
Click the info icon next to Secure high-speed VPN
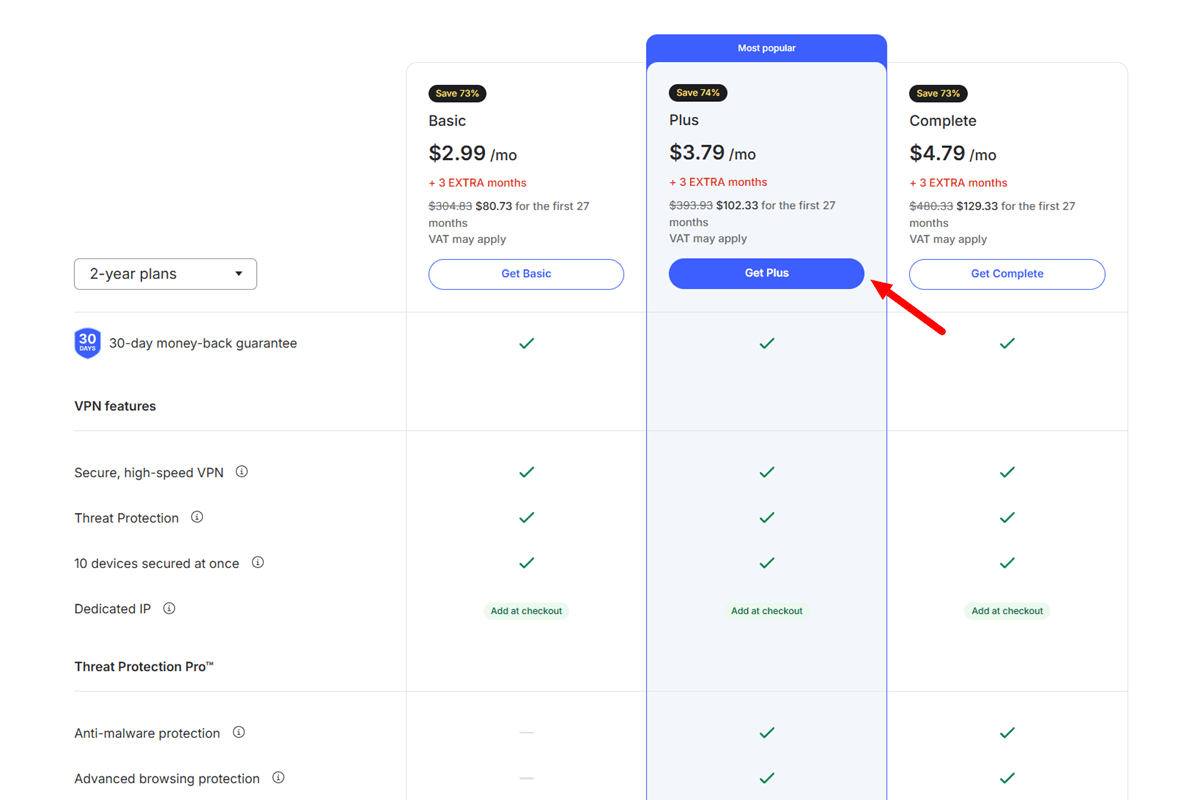tap(241, 472)
